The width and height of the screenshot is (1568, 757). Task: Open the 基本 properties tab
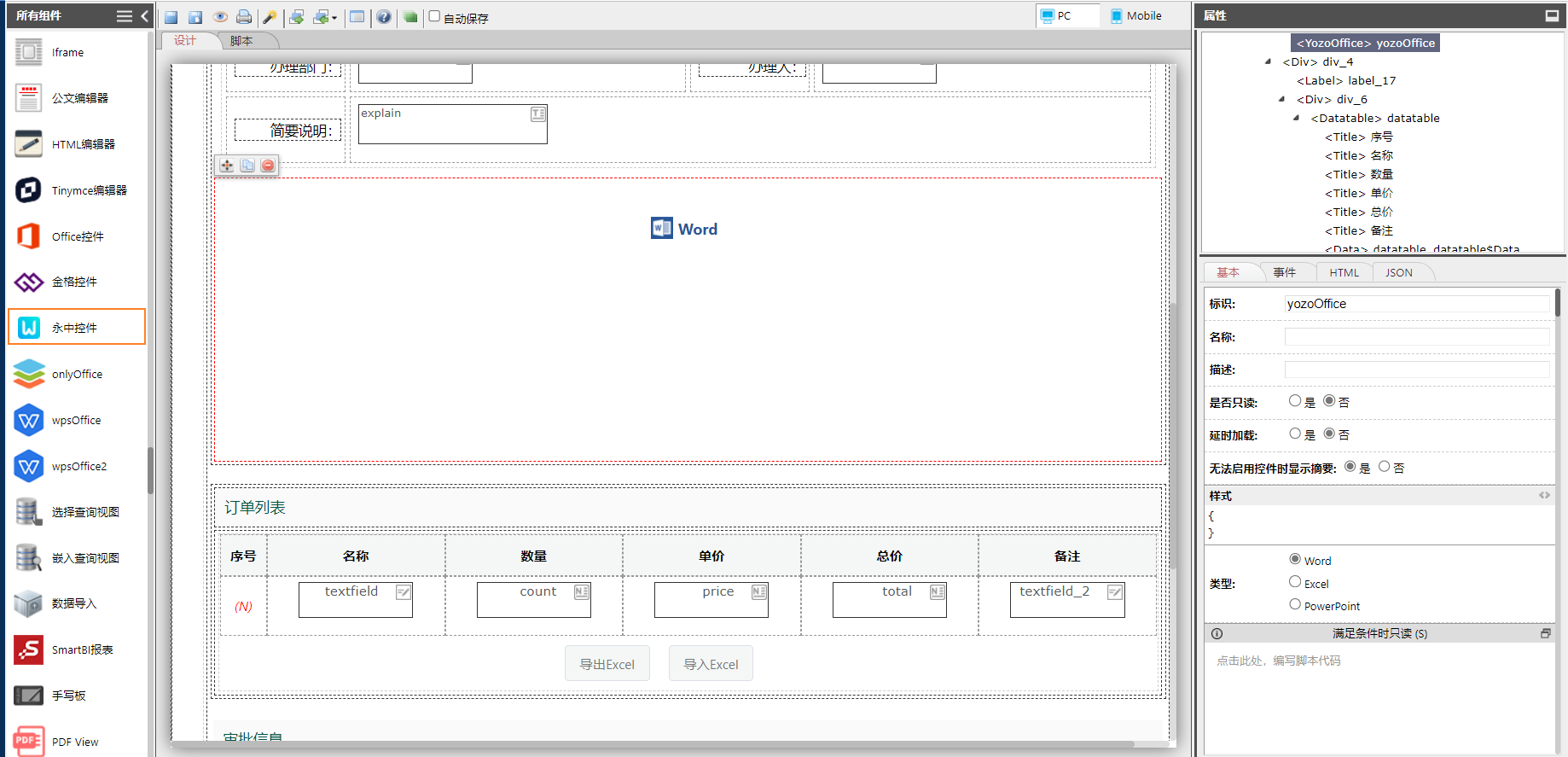click(1228, 272)
